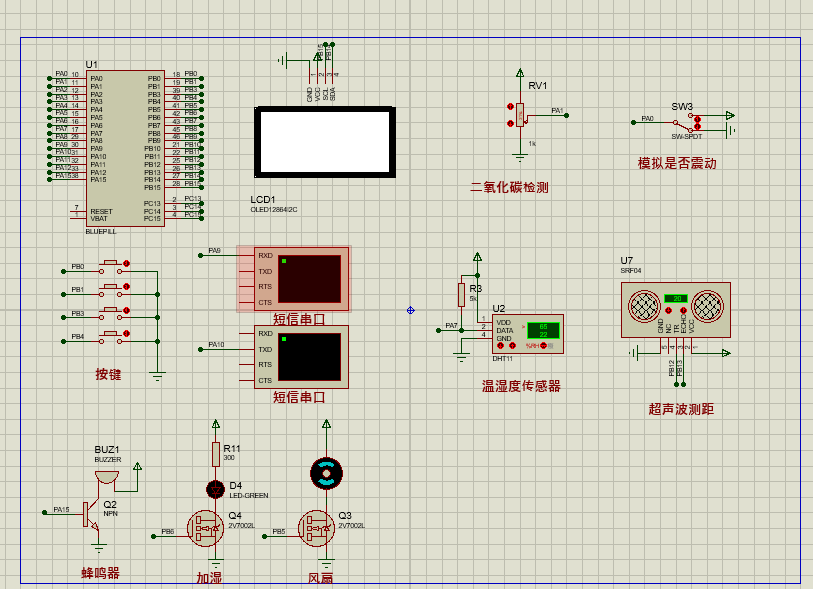Image resolution: width=813 pixels, height=589 pixels.
Task: Click the OLED12864I2C text under LCD1
Action: [x=274, y=209]
